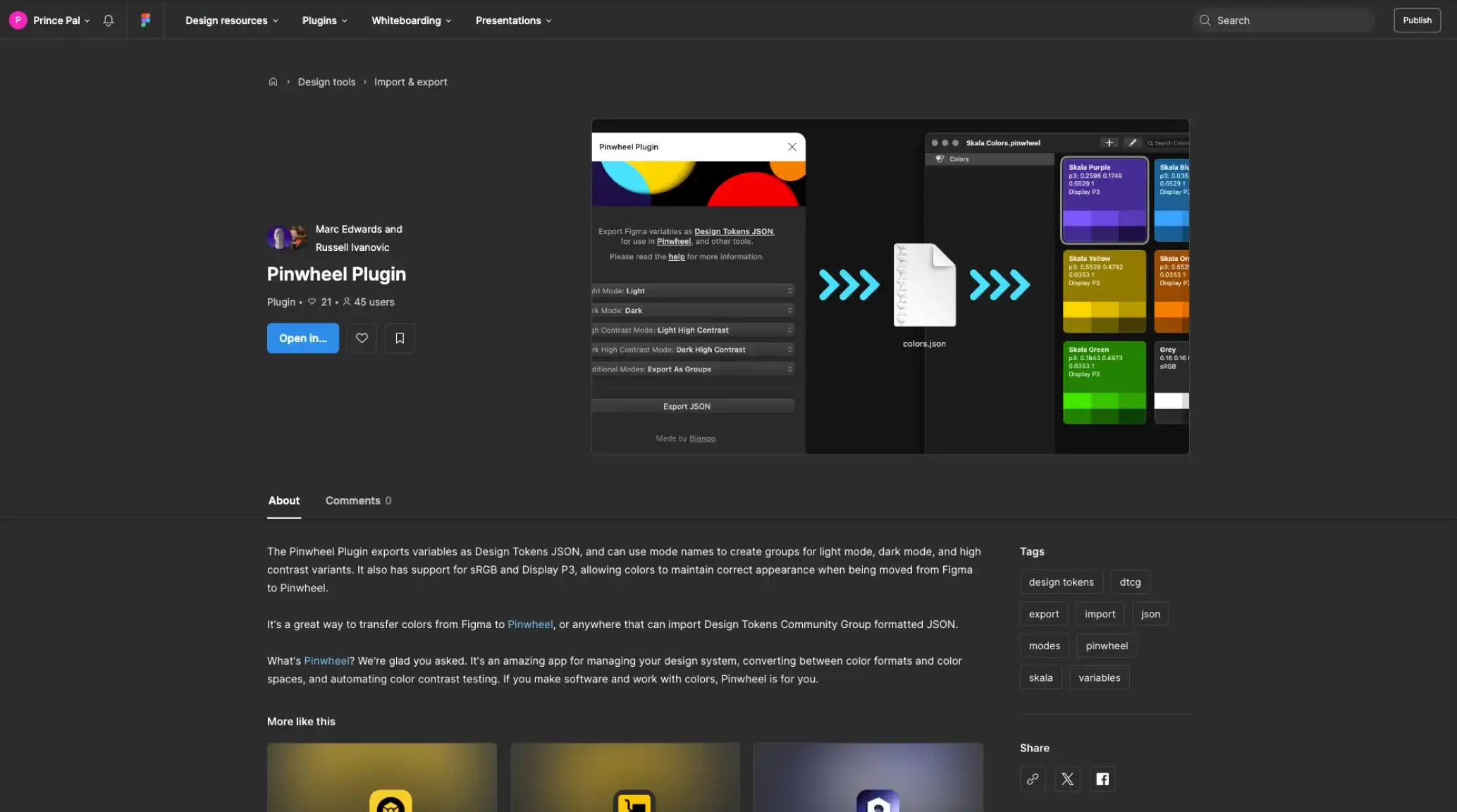The image size is (1457, 812).
Task: Open Russell Ivanovic author profile
Action: (x=352, y=247)
